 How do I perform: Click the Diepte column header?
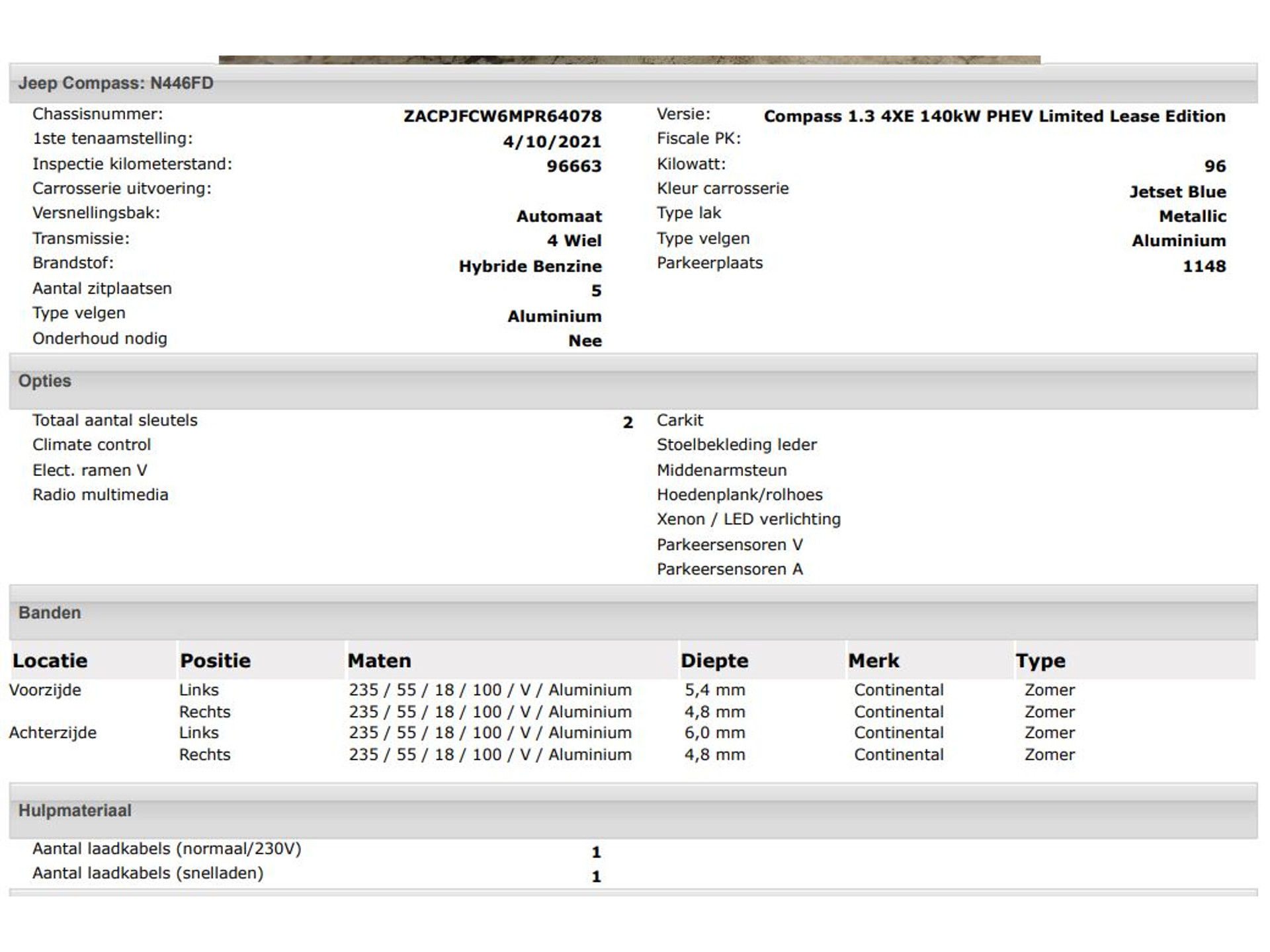pos(714,660)
